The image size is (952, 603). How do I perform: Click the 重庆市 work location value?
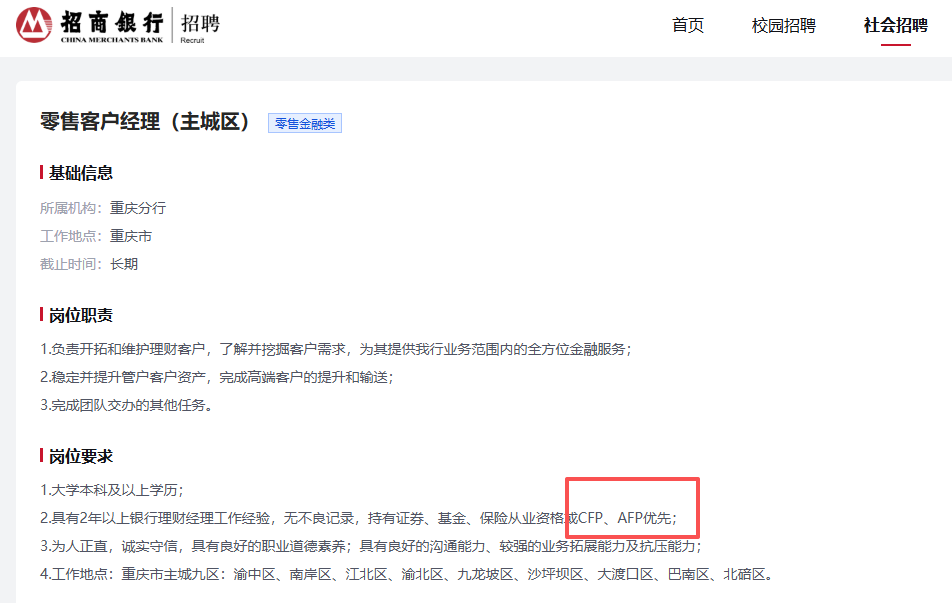[131, 236]
